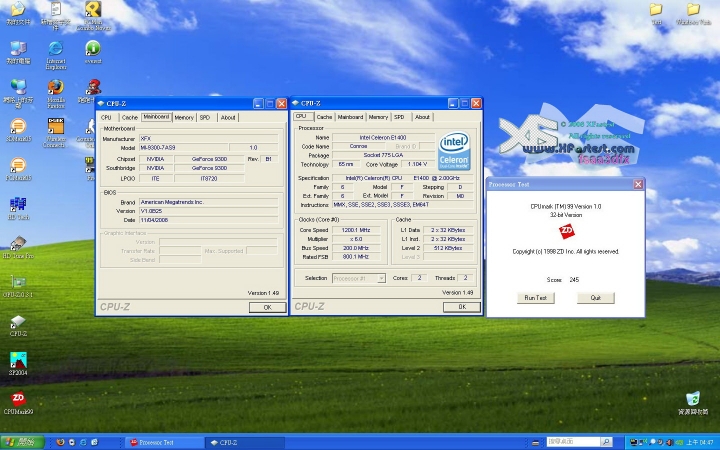This screenshot has height=450, width=720.
Task: Open the Test folder on desktop
Action: (656, 13)
